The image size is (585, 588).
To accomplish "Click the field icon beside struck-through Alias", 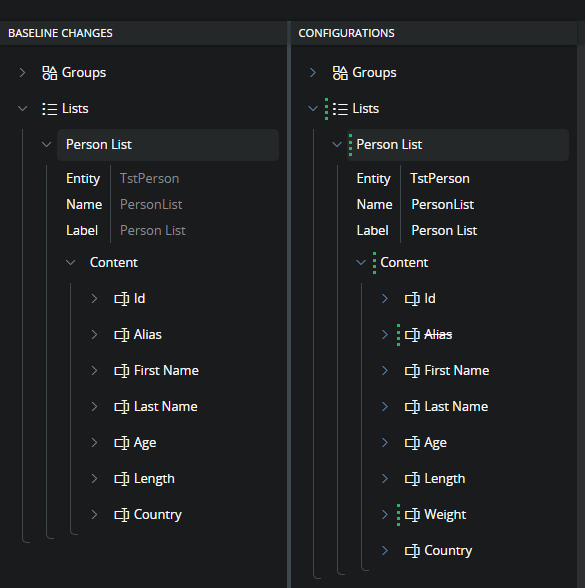I will (x=412, y=334).
